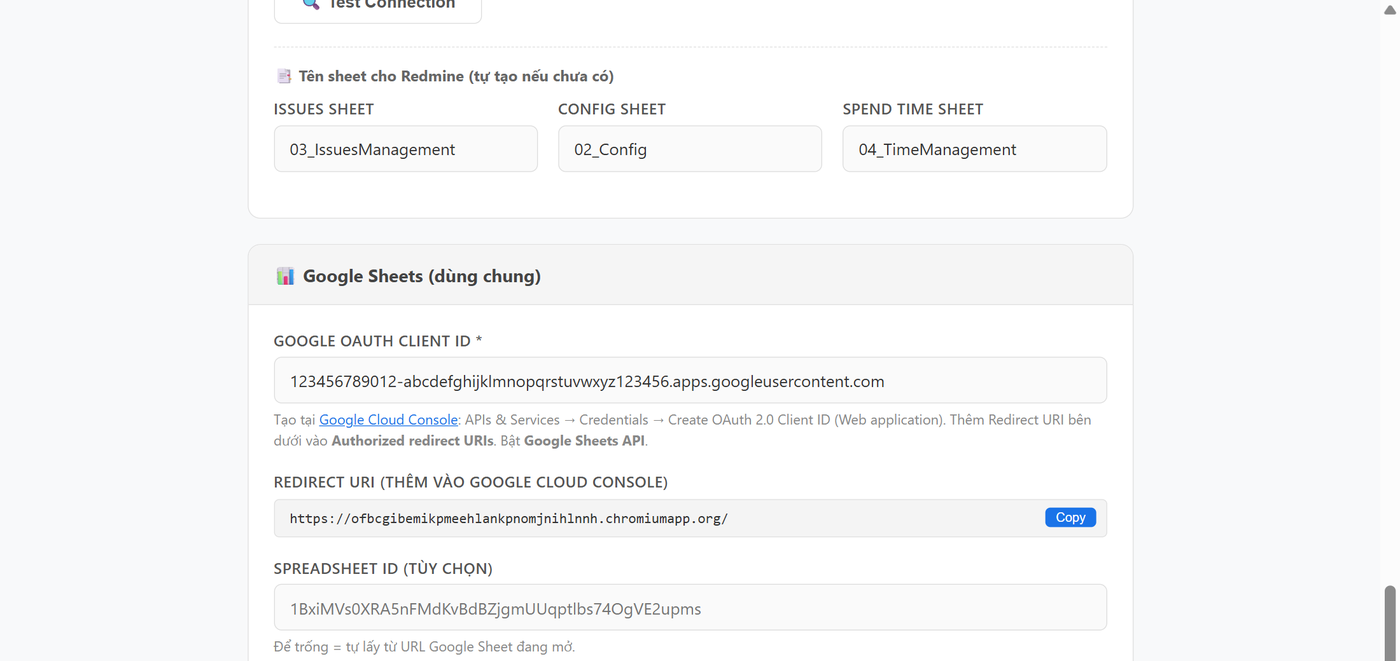Click the vertical scrollbar thumb
This screenshot has height=661, width=1400.
[1390, 622]
